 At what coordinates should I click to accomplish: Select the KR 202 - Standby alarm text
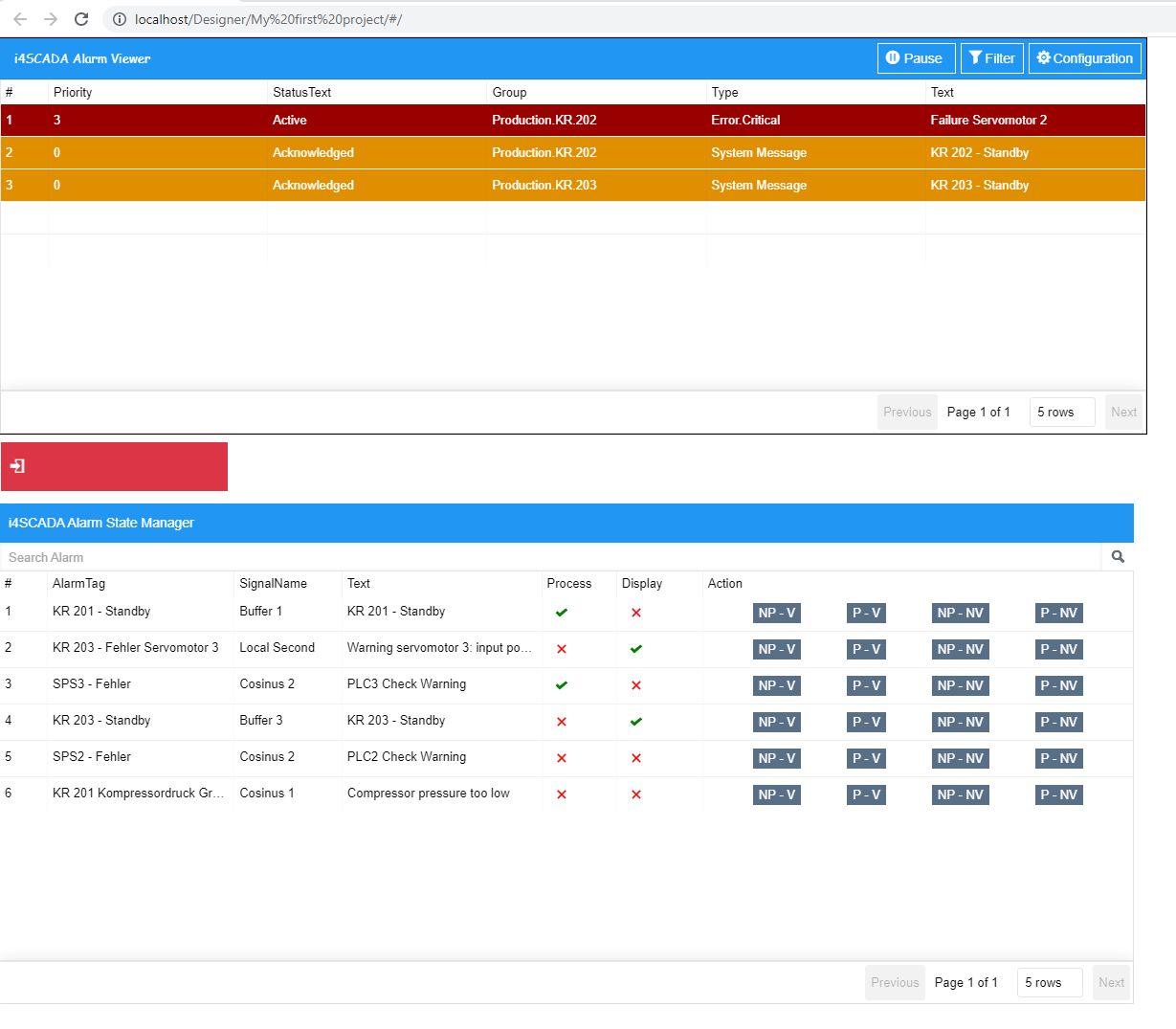point(979,152)
